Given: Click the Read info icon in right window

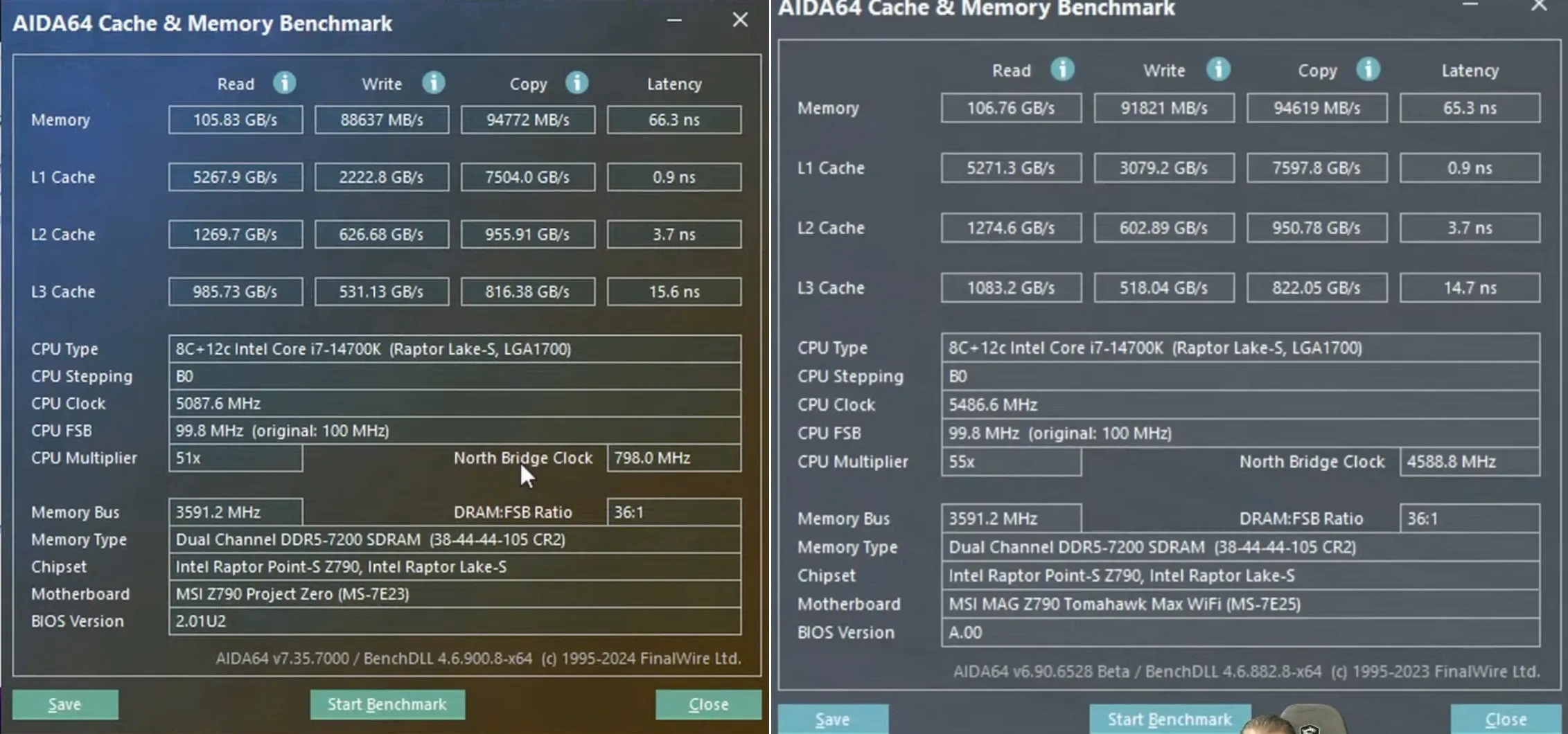Looking at the screenshot, I should point(1062,69).
